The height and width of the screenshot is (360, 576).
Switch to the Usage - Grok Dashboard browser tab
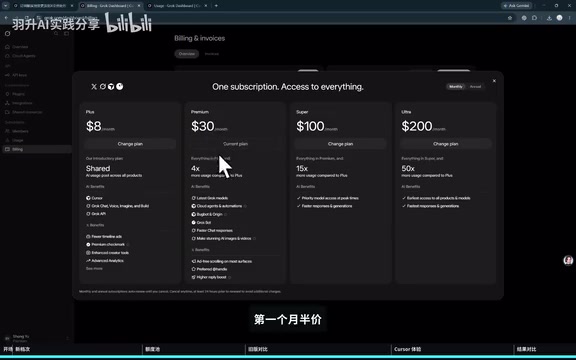point(176,6)
